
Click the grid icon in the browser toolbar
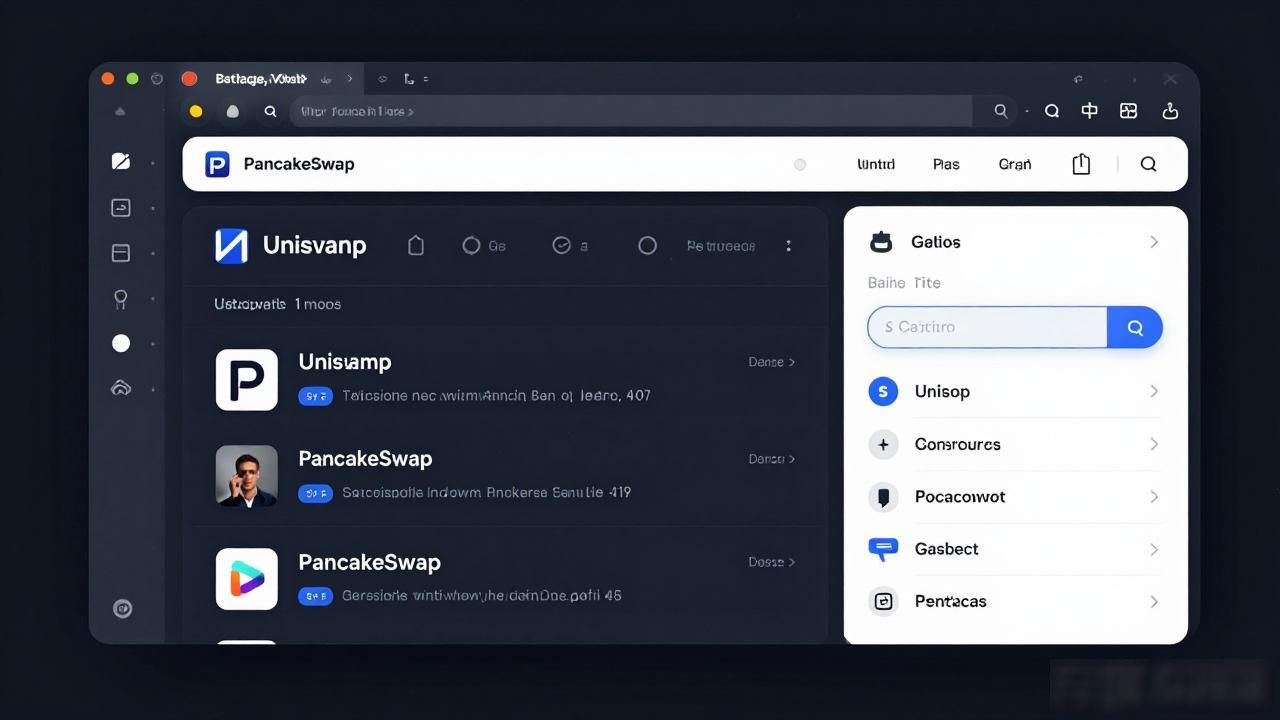pos(1129,111)
